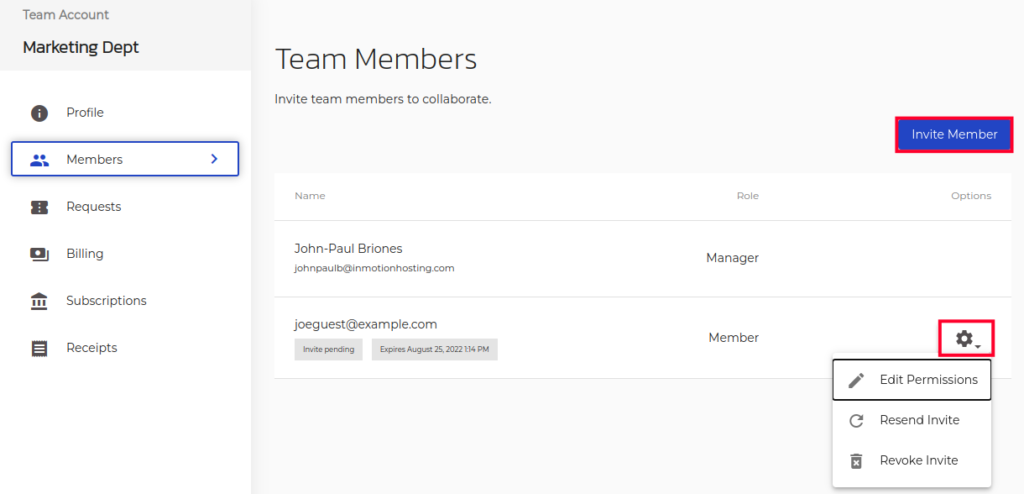Click the pencil icon beside Edit Permissions
This screenshot has height=494, width=1024.
856,380
